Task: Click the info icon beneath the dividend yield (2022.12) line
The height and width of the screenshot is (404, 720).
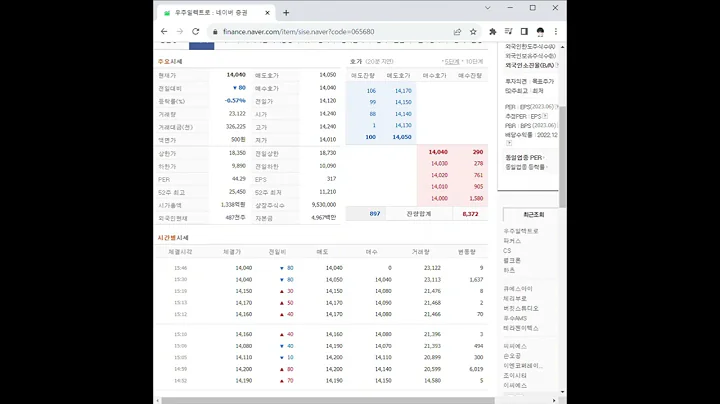Action: point(508,143)
